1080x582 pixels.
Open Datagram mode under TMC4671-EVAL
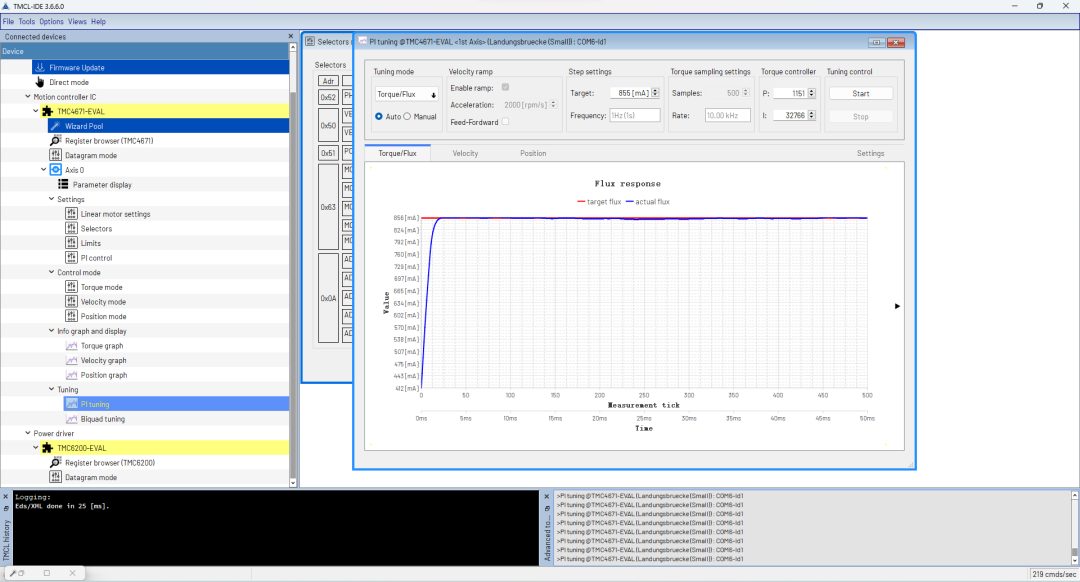coord(92,155)
